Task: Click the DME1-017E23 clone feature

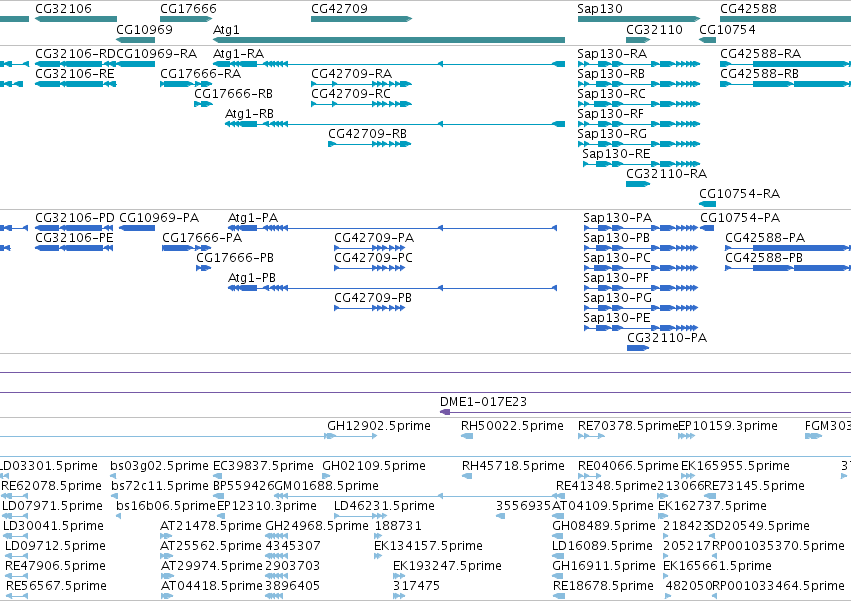Action: point(645,412)
